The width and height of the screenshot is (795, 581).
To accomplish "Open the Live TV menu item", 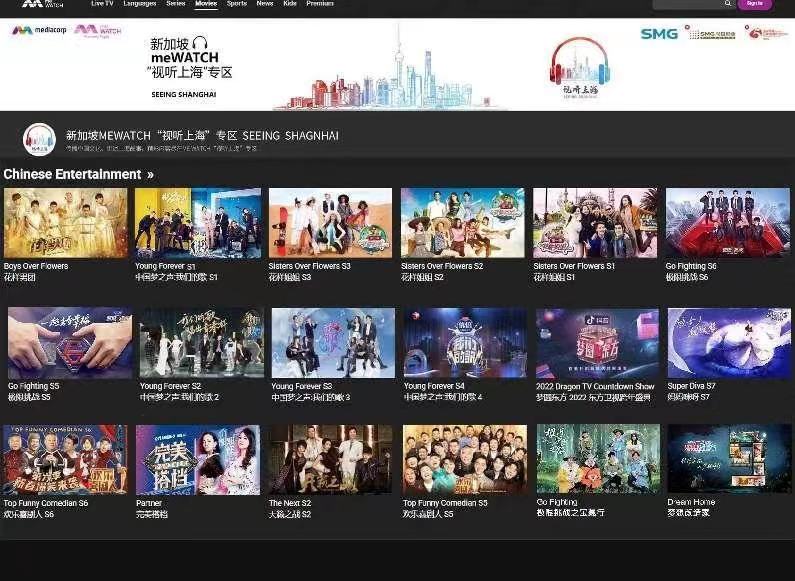I will [x=102, y=4].
